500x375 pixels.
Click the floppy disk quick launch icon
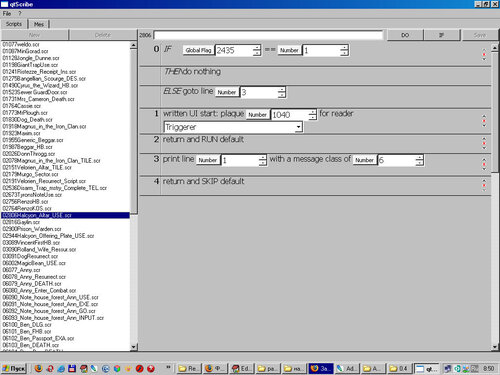pos(72,368)
